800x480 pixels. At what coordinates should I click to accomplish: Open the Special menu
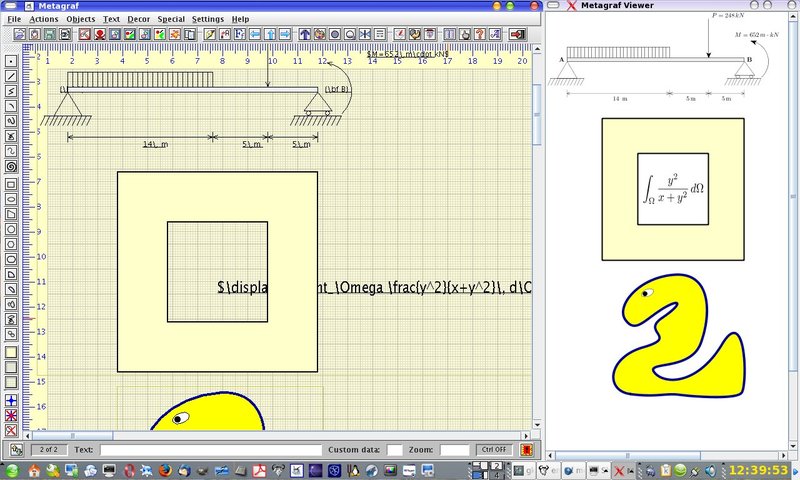tap(171, 19)
